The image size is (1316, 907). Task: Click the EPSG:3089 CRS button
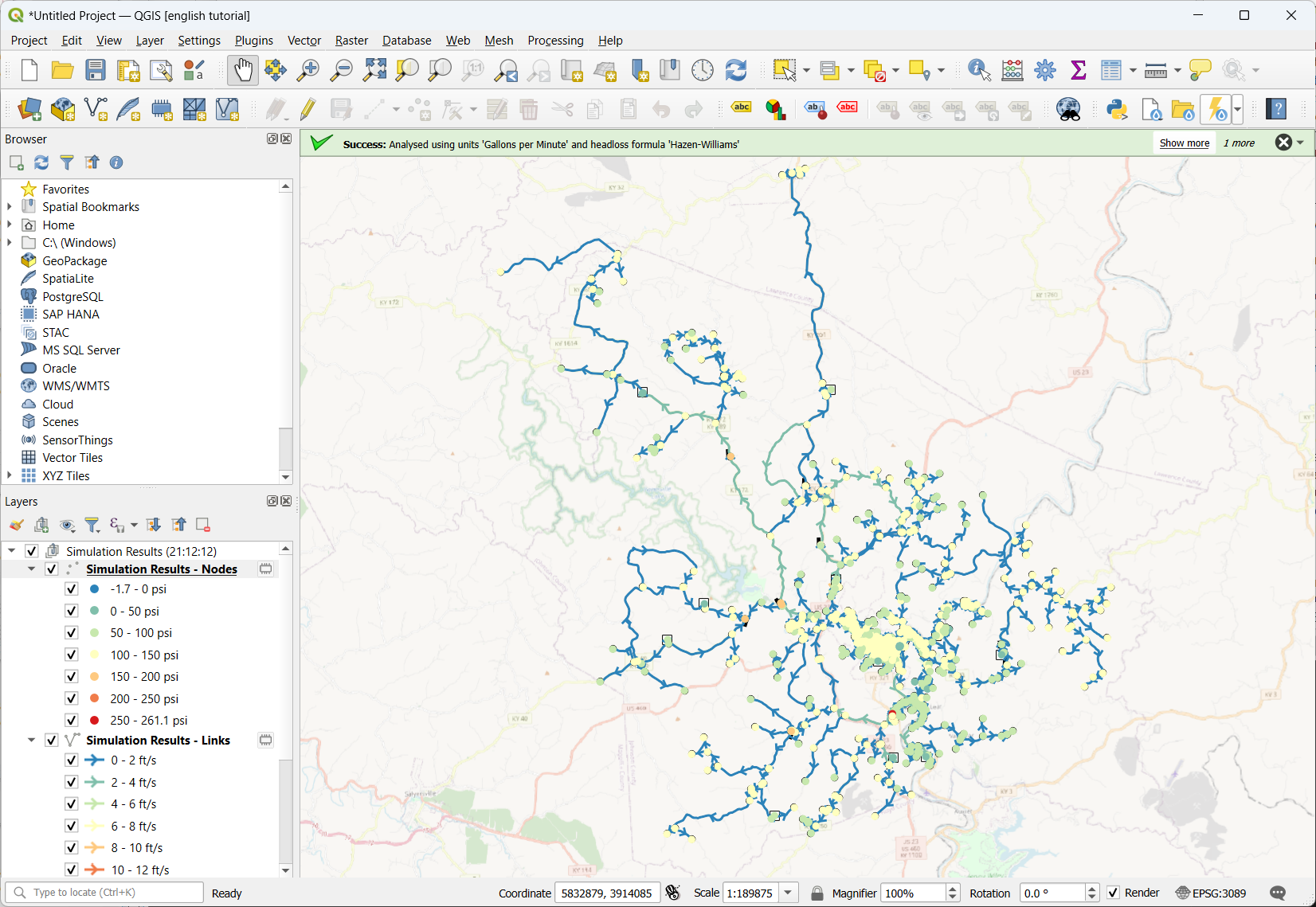point(1211,893)
